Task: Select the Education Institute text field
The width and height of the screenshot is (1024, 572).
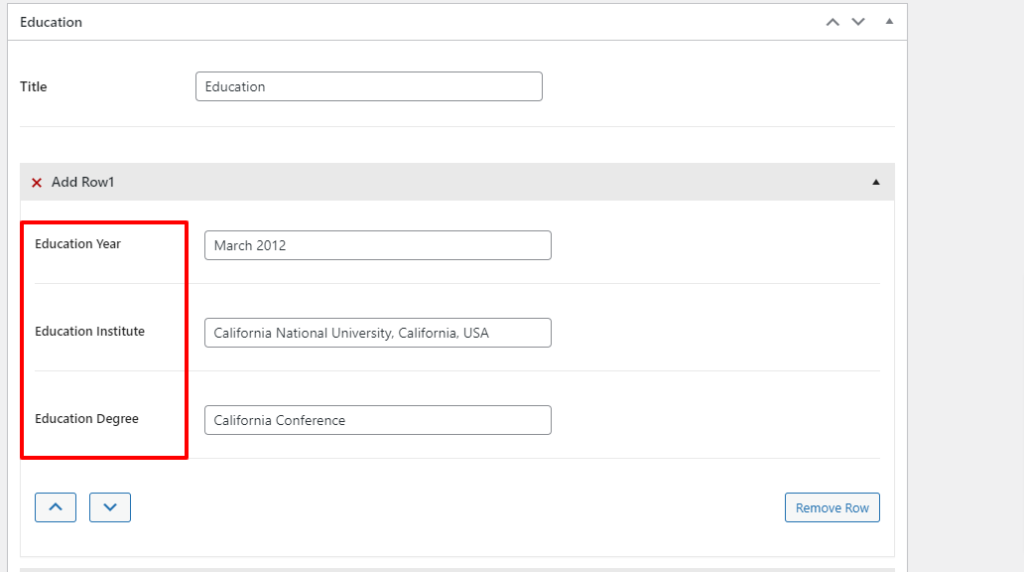Action: click(377, 333)
